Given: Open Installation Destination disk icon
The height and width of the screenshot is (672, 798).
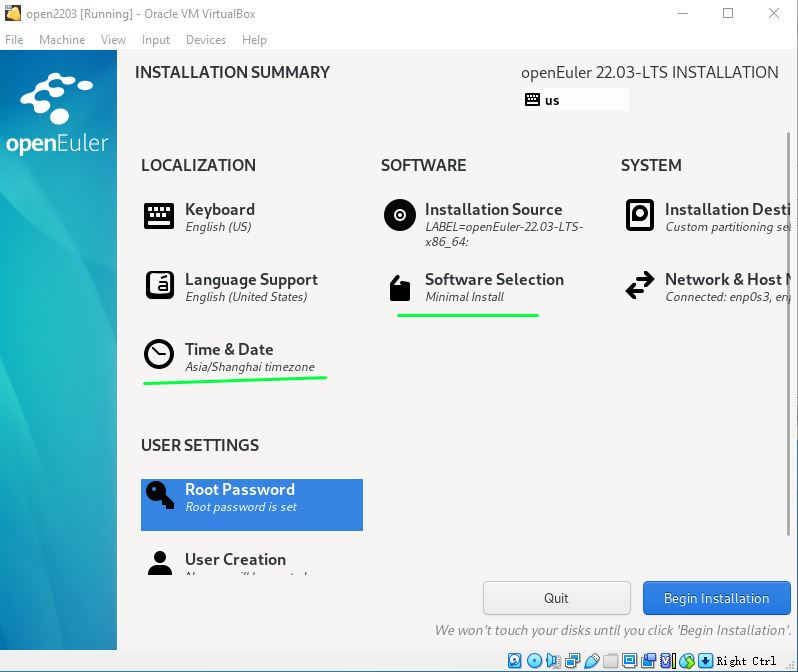Looking at the screenshot, I should (x=640, y=215).
